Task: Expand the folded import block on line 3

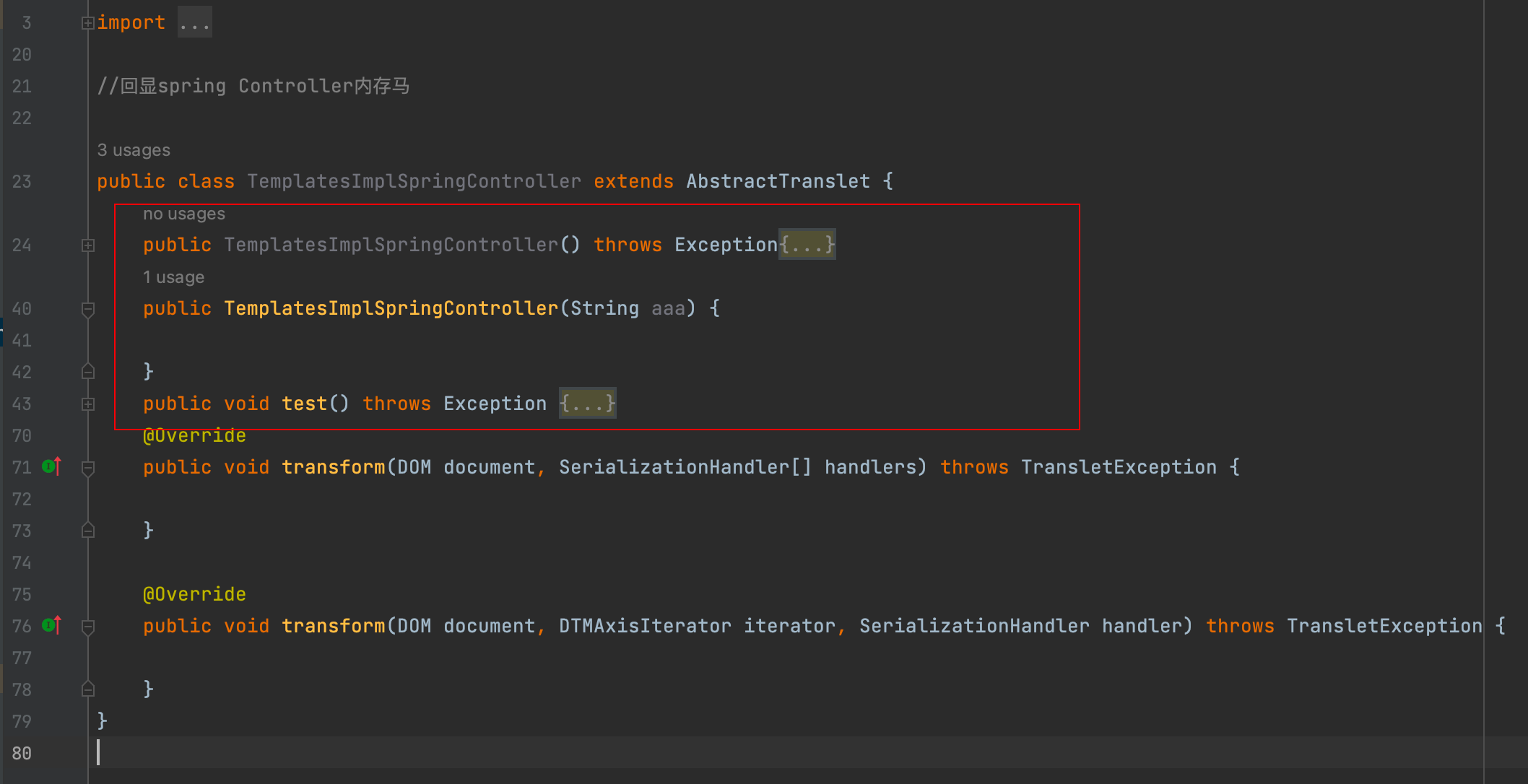Action: pos(88,23)
